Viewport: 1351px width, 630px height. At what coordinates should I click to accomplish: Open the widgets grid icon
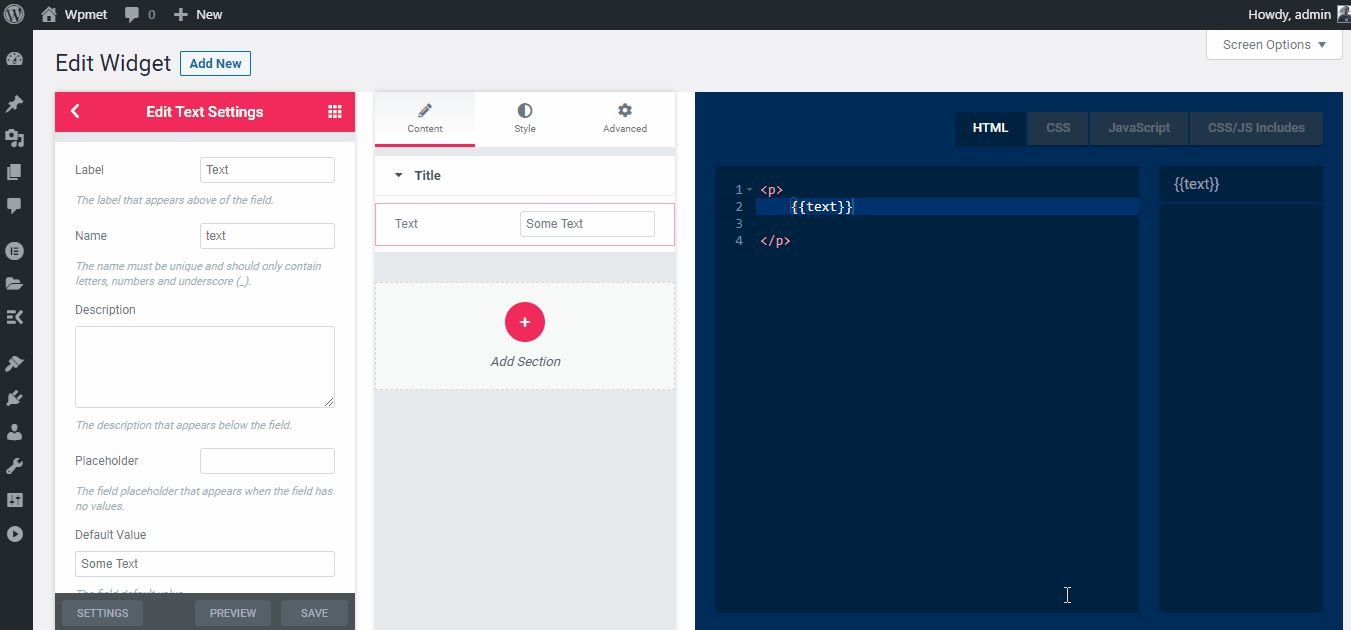(335, 112)
